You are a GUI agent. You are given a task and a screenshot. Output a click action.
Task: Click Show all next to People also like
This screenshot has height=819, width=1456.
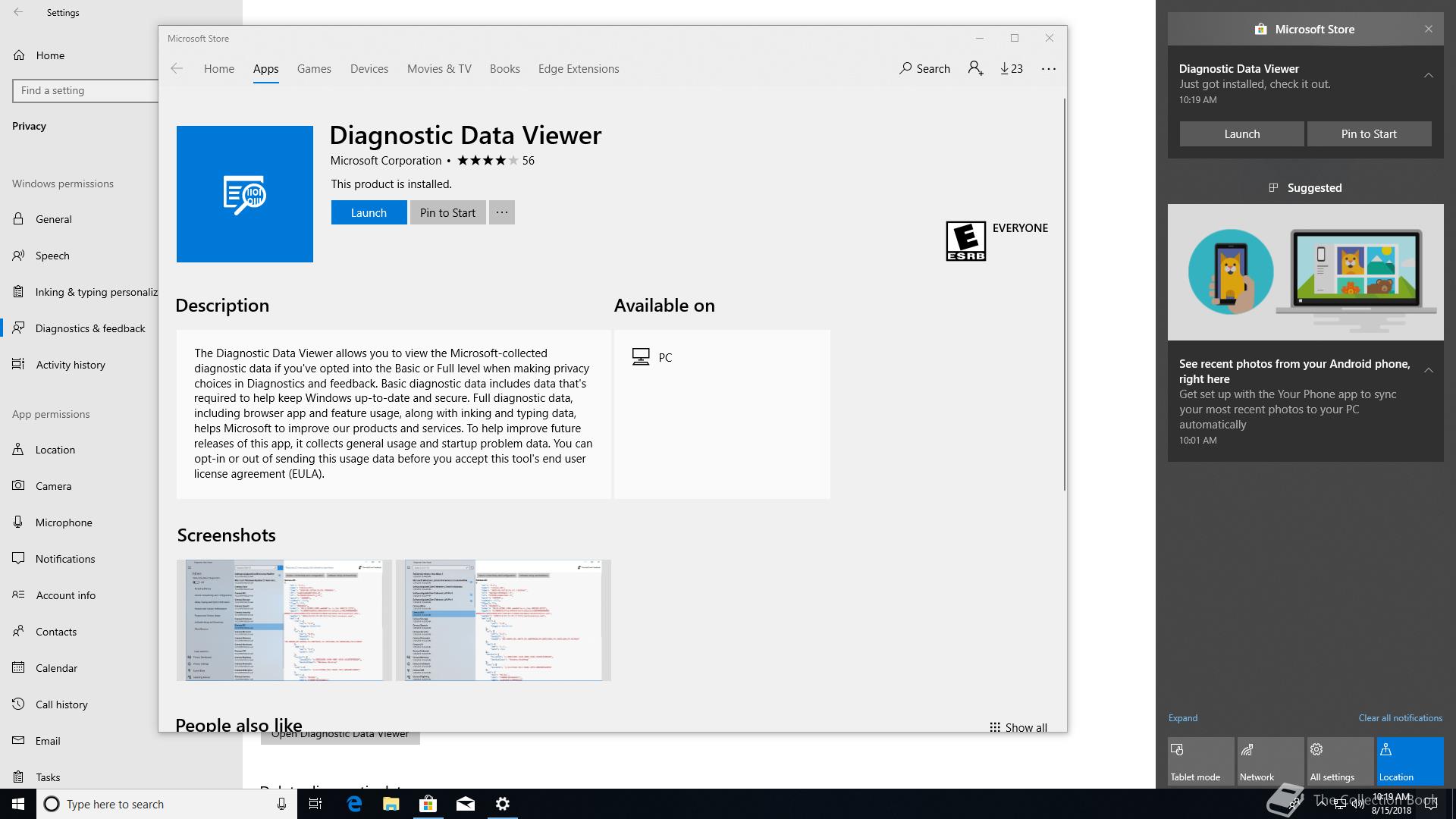[x=1018, y=726]
